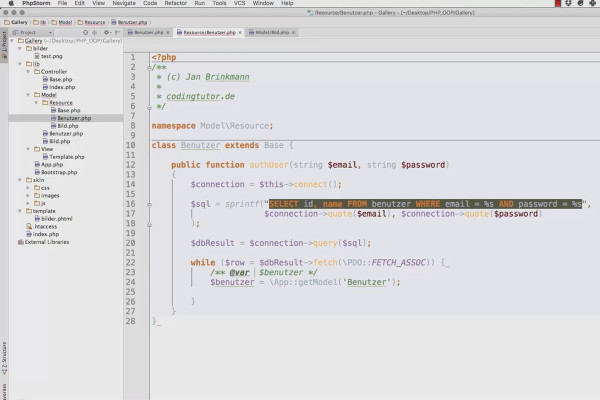Expand the js folder

click(x=28, y=203)
